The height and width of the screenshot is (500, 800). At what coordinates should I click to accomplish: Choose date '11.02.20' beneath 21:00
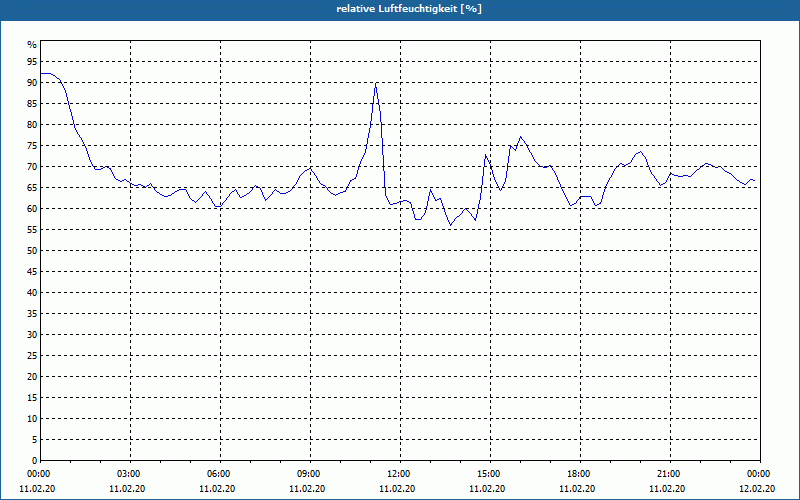pyautogui.click(x=667, y=489)
